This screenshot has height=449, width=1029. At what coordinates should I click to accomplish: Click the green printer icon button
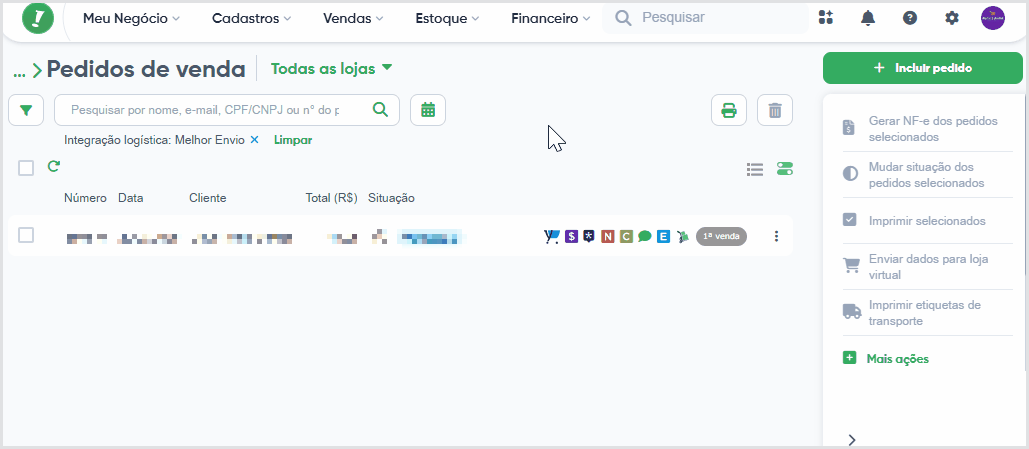[x=729, y=110]
